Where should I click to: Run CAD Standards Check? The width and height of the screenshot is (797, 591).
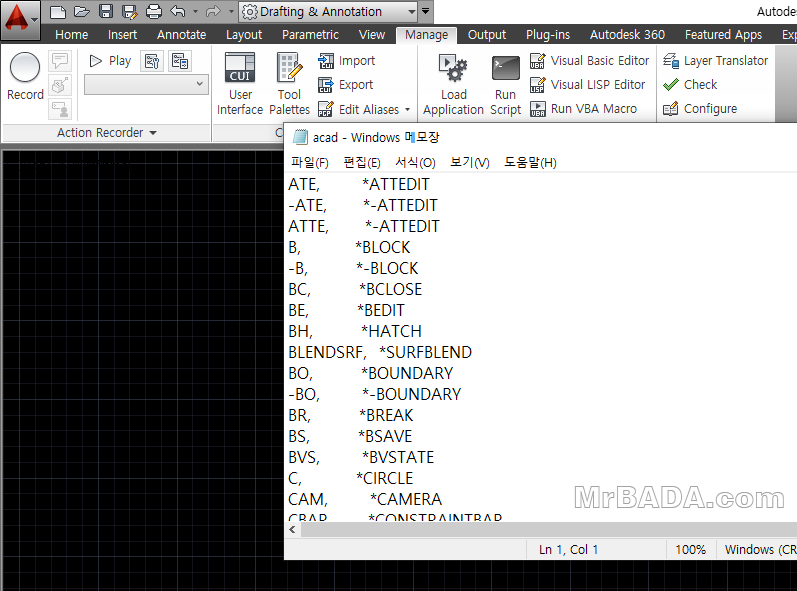pos(690,85)
